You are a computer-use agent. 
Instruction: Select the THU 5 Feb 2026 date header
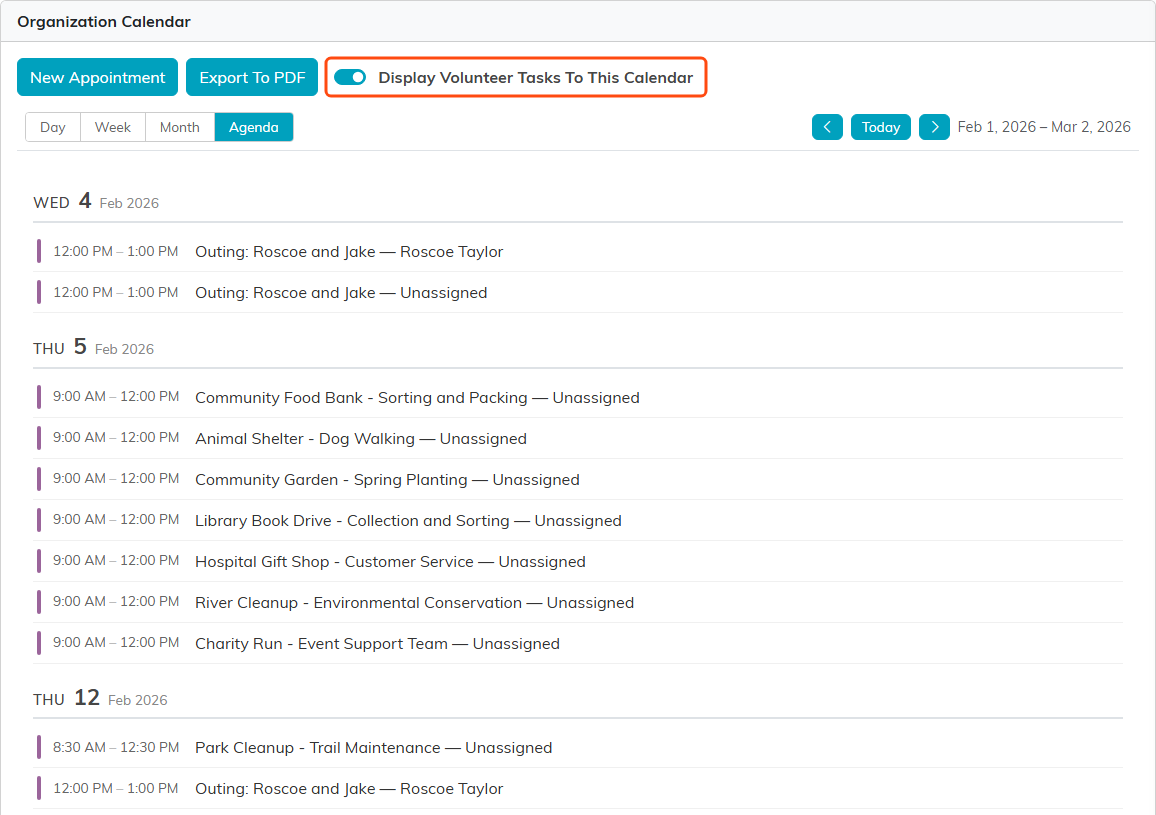[x=94, y=347]
